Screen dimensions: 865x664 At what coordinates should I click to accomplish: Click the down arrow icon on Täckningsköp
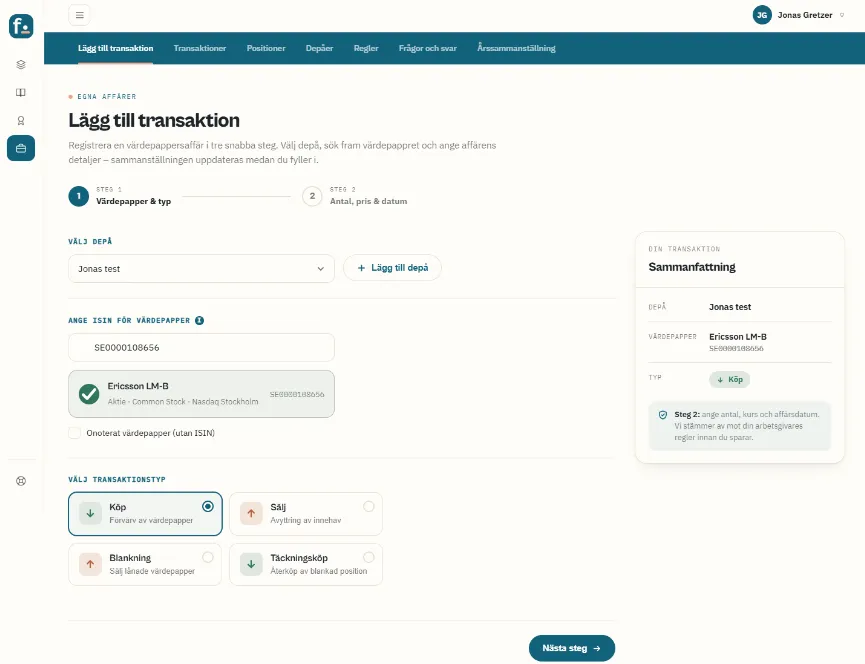(x=251, y=564)
